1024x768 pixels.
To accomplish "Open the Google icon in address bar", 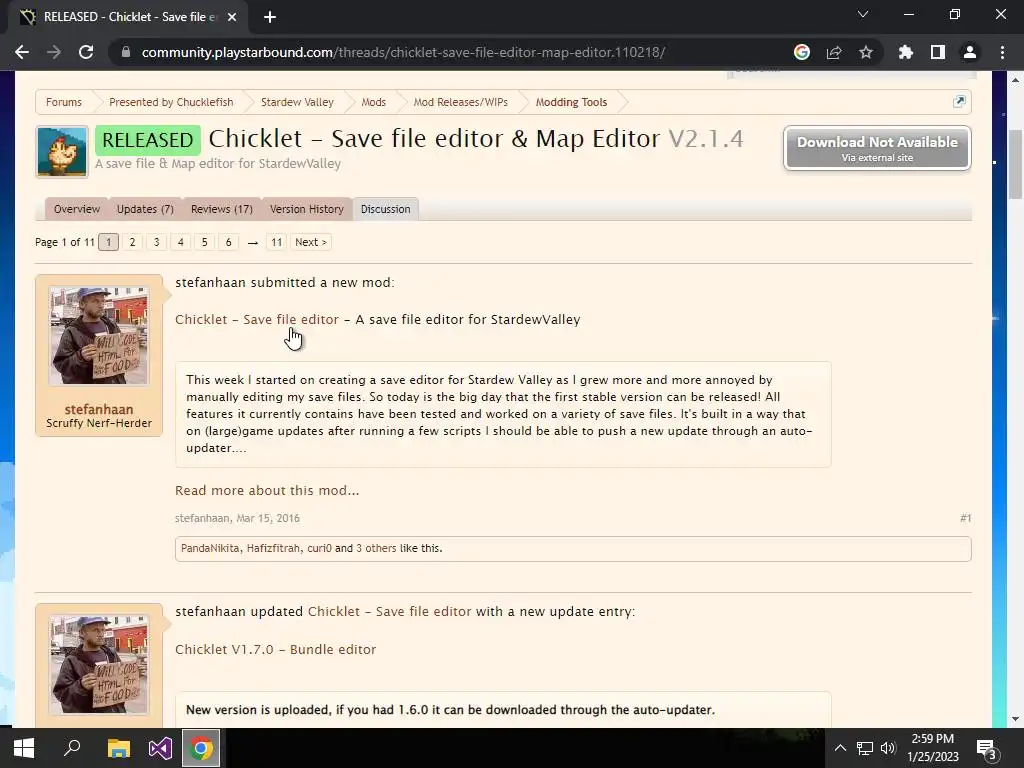I will 802,52.
